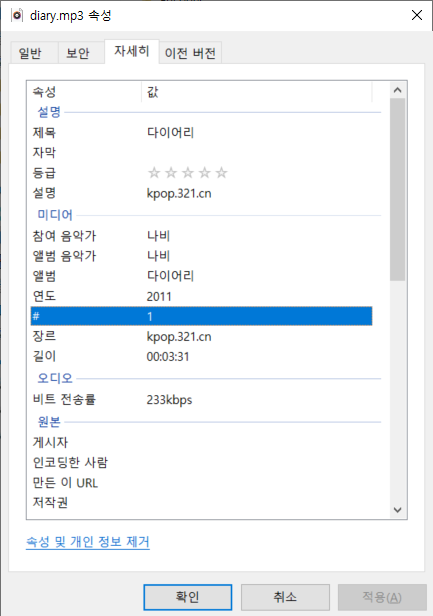Viewport: 433px width, 616px height.
Task: Click the vertical scrollbar thumb
Action: click(398, 189)
